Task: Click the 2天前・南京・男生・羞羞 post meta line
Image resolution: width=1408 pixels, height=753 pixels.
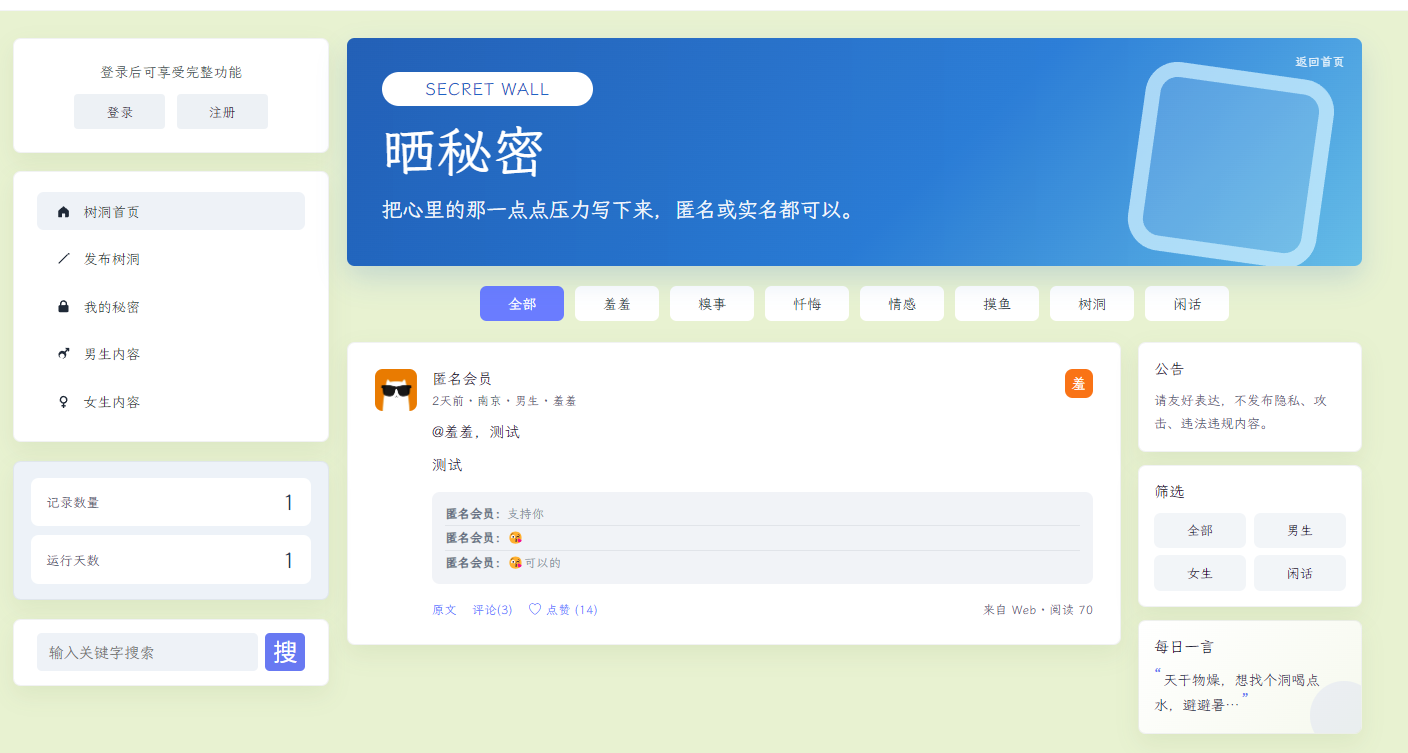Action: [x=504, y=401]
